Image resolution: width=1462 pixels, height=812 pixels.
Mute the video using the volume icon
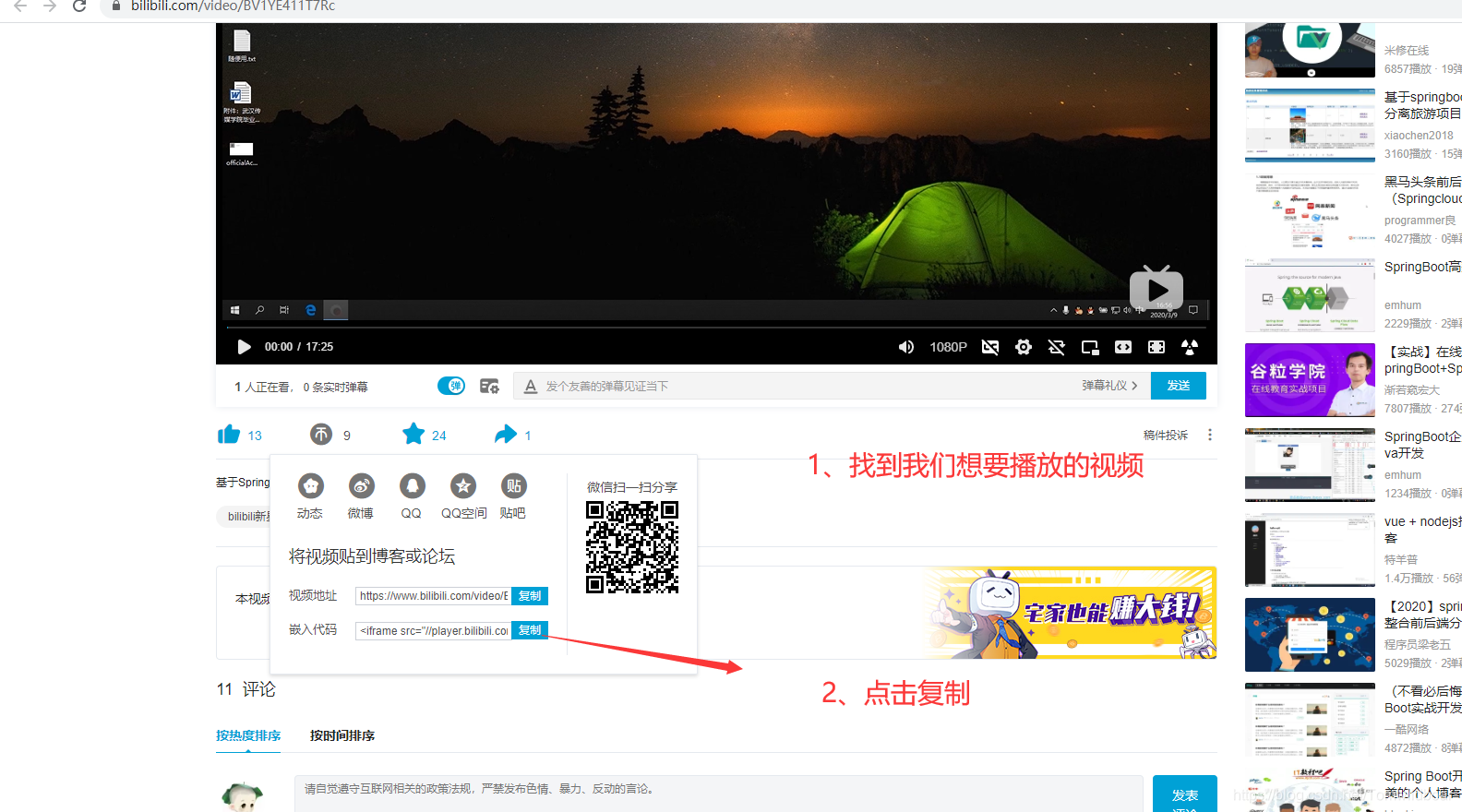click(906, 347)
